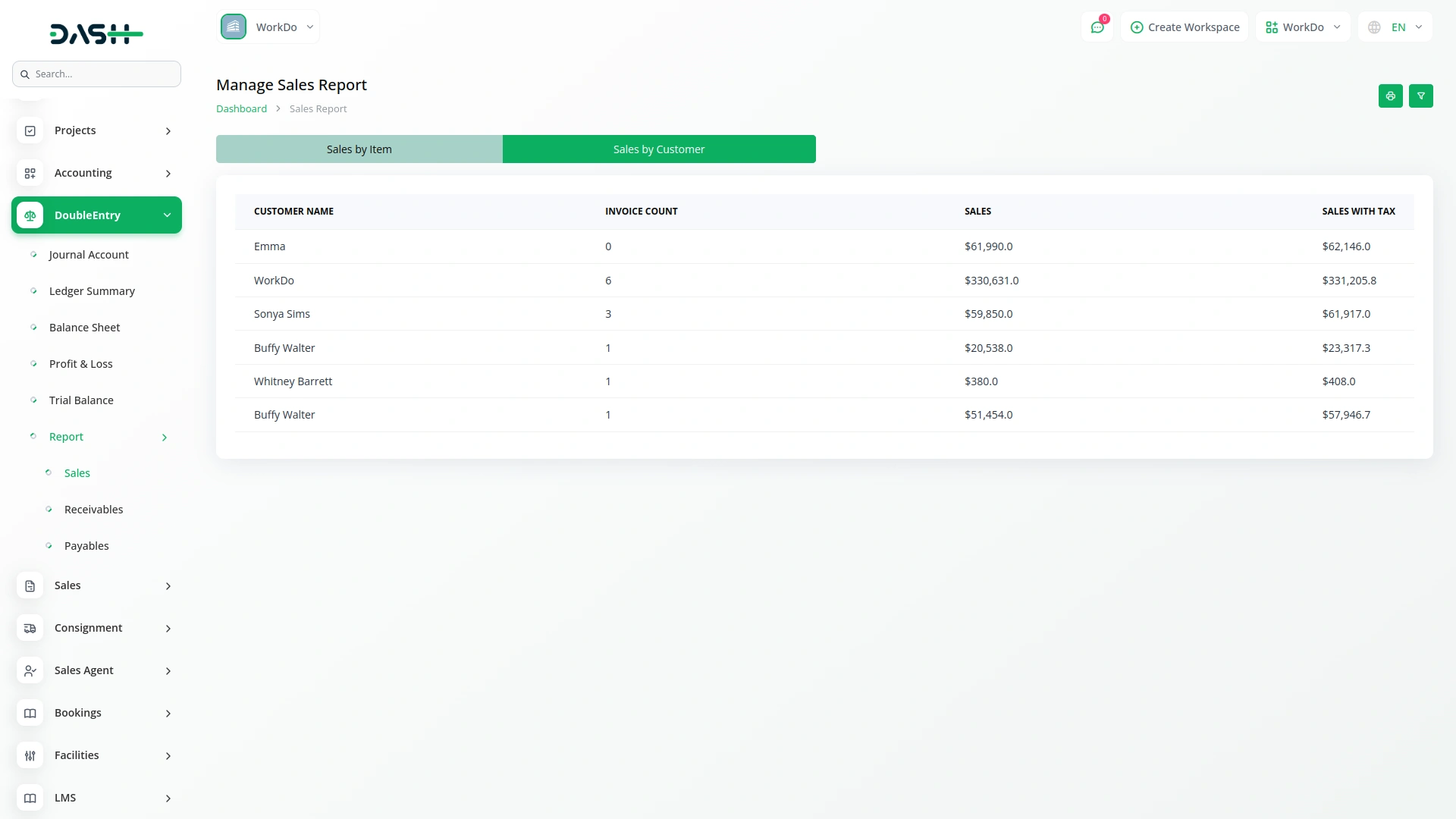Expand the LMS menu chevron
The height and width of the screenshot is (819, 1456).
168,799
